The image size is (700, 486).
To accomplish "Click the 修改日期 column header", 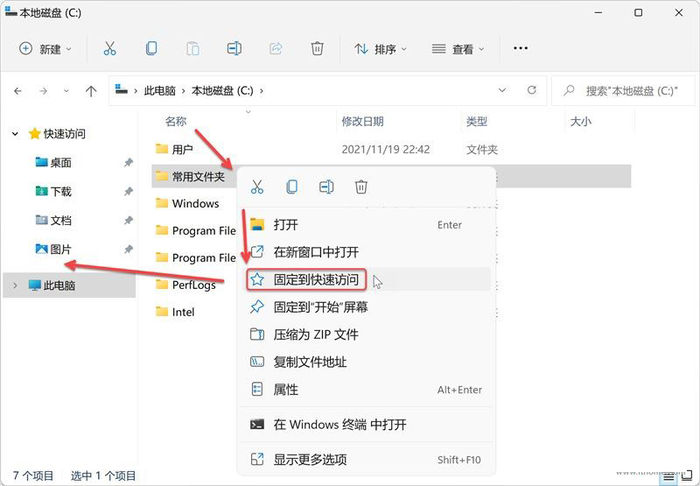I will click(362, 121).
